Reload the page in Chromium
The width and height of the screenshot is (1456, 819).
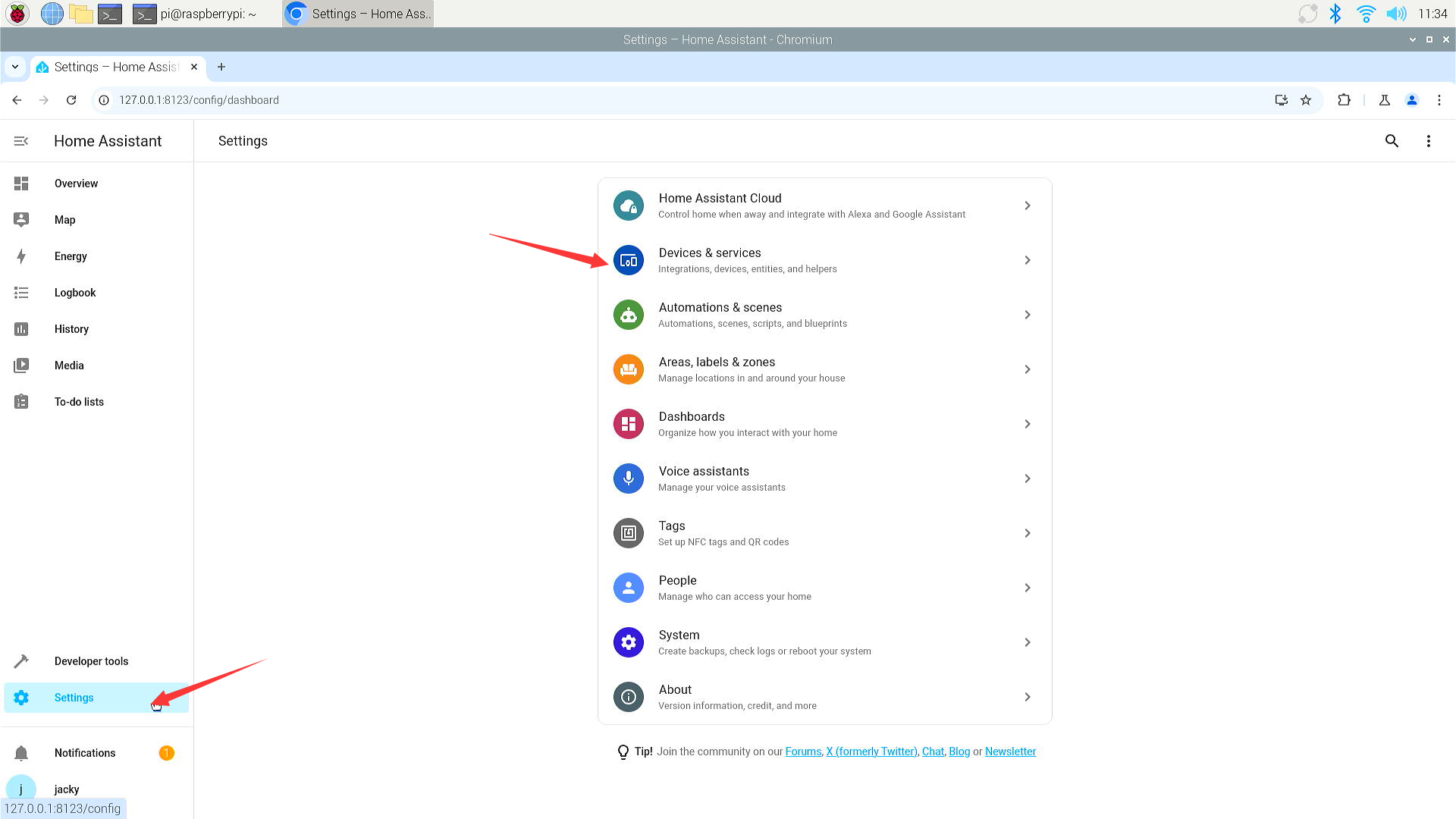[71, 100]
